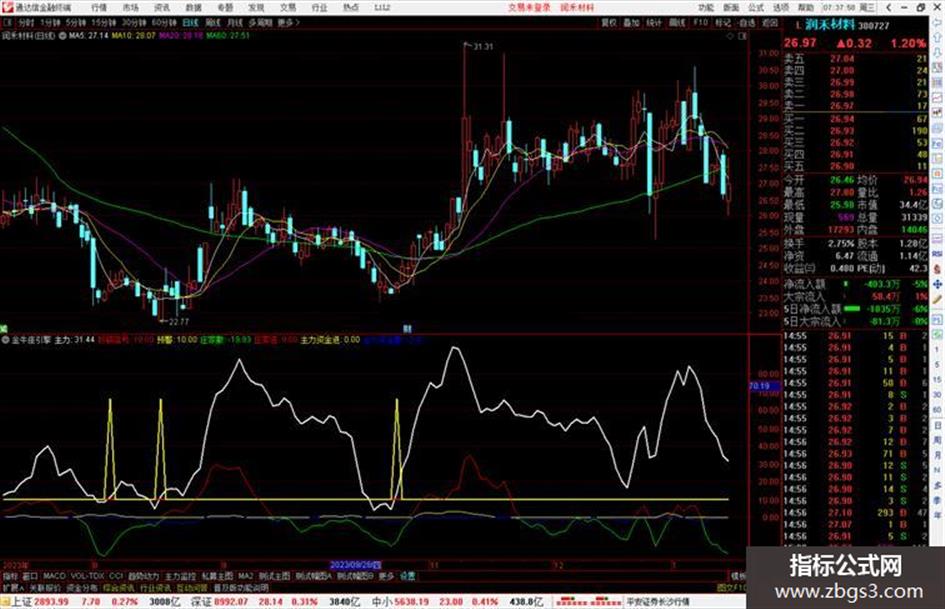
Task: Click the blue four-way move arrows sidebar icon
Action: [938, 284]
